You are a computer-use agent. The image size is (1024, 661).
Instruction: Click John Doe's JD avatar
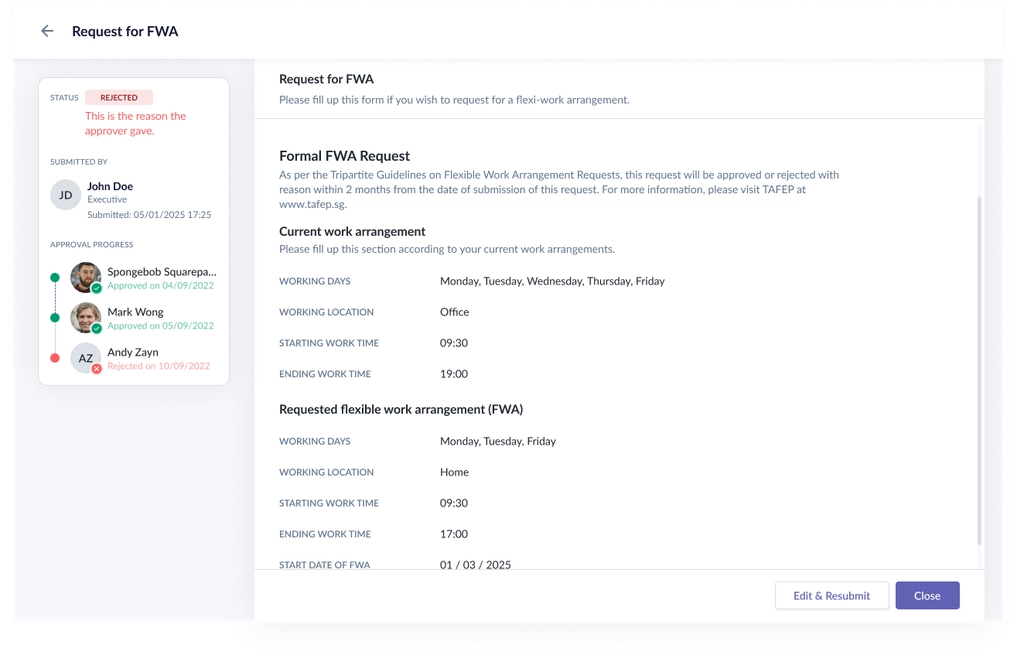(x=65, y=195)
